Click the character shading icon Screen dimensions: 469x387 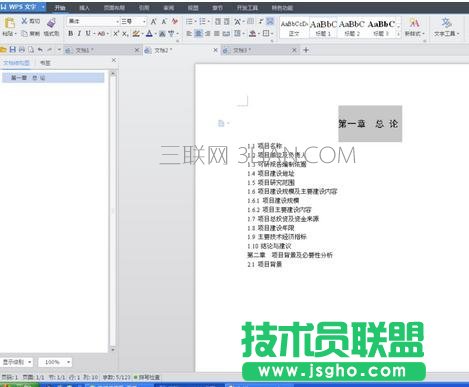[x=162, y=34]
